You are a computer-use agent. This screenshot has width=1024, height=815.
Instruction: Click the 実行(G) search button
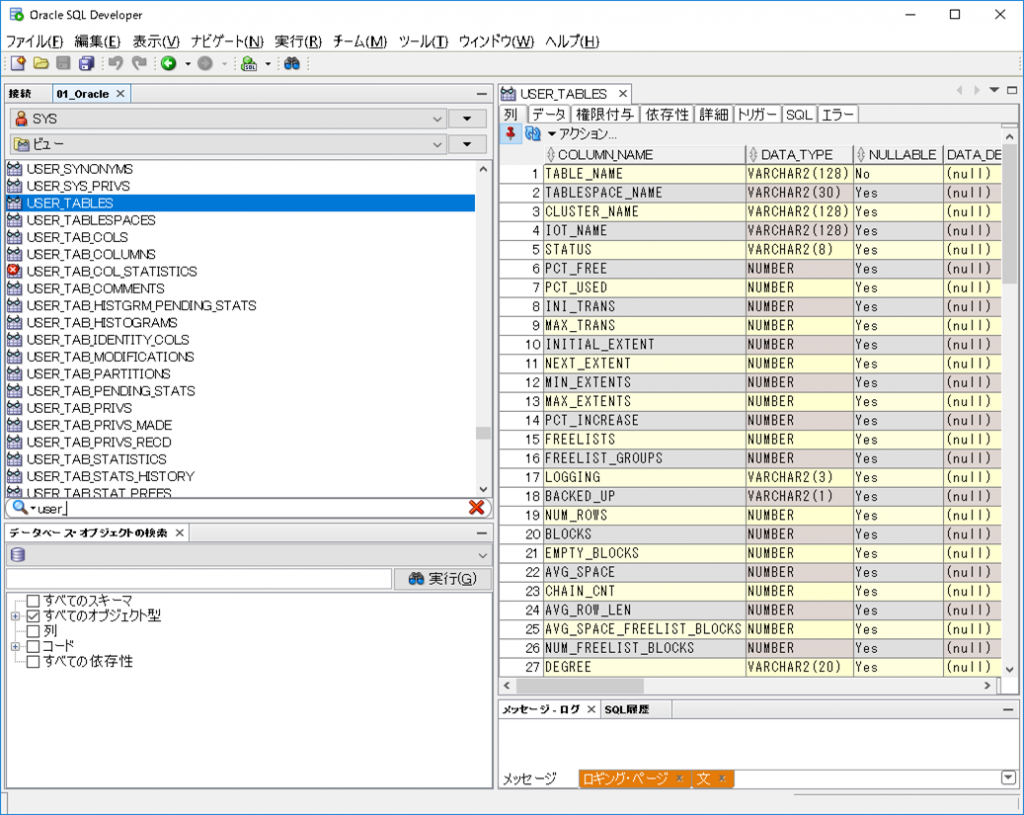(x=443, y=579)
